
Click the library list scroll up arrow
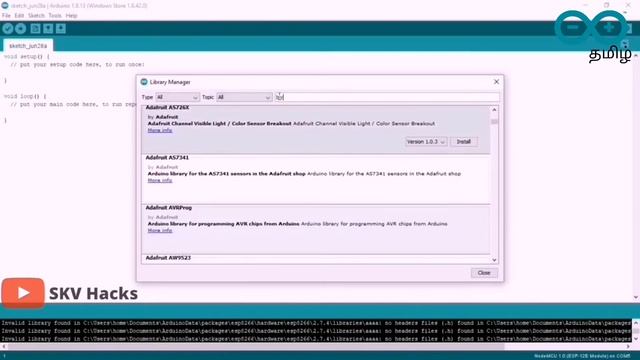click(494, 110)
